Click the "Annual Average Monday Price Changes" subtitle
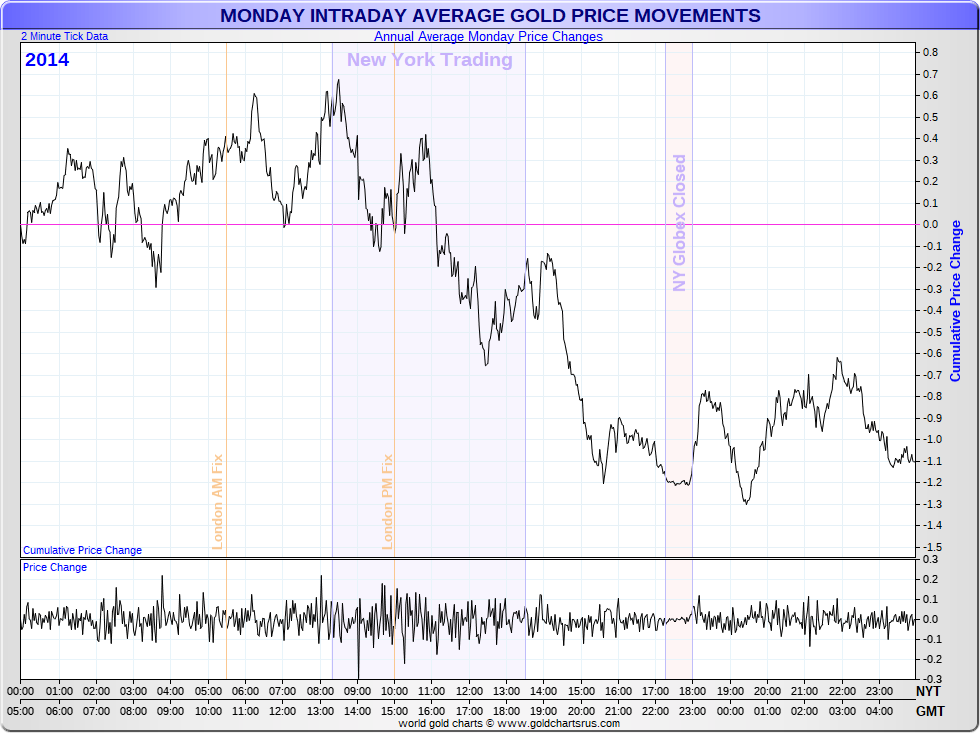This screenshot has width=980, height=733. point(488,36)
